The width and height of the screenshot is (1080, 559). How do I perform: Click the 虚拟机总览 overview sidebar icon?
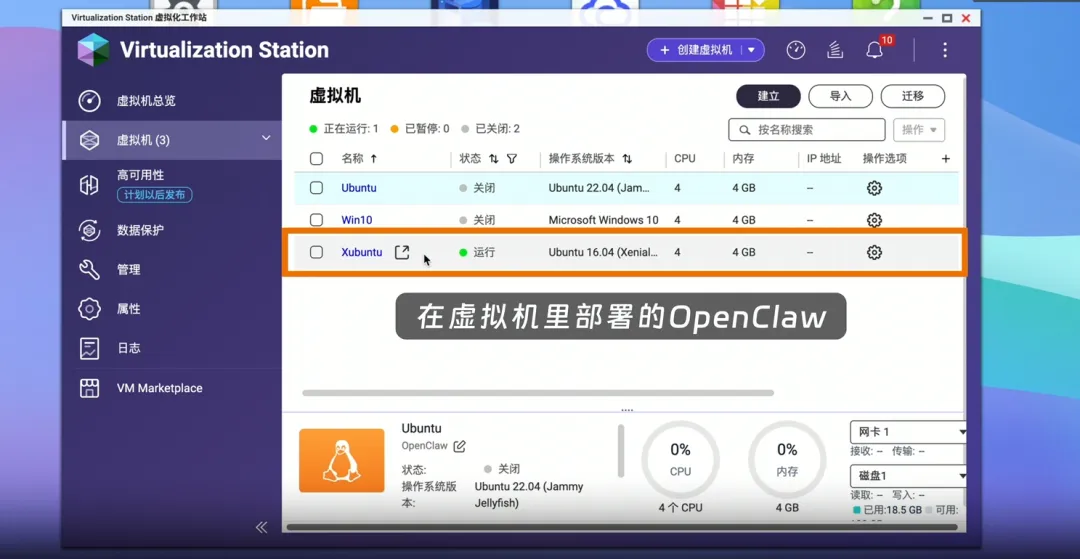[x=90, y=101]
